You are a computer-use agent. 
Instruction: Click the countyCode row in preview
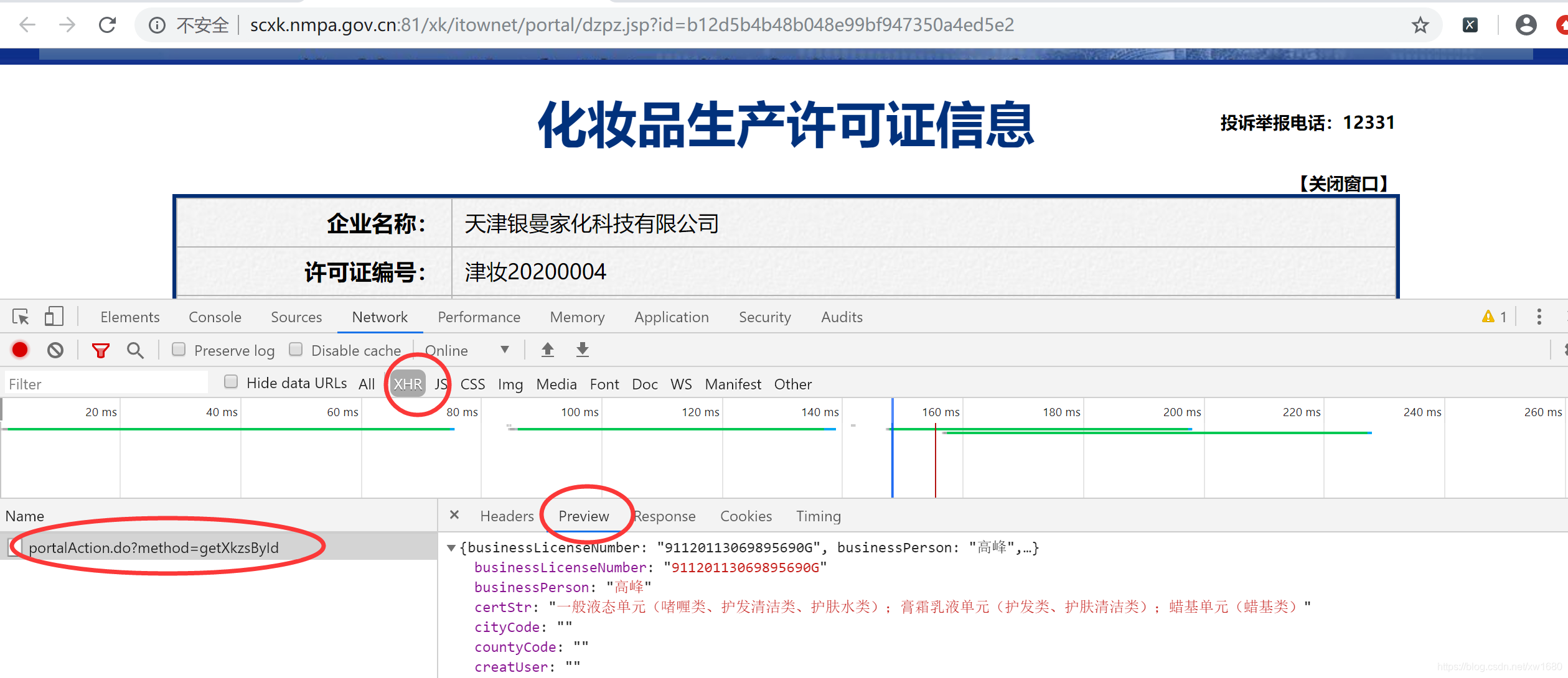[531, 647]
